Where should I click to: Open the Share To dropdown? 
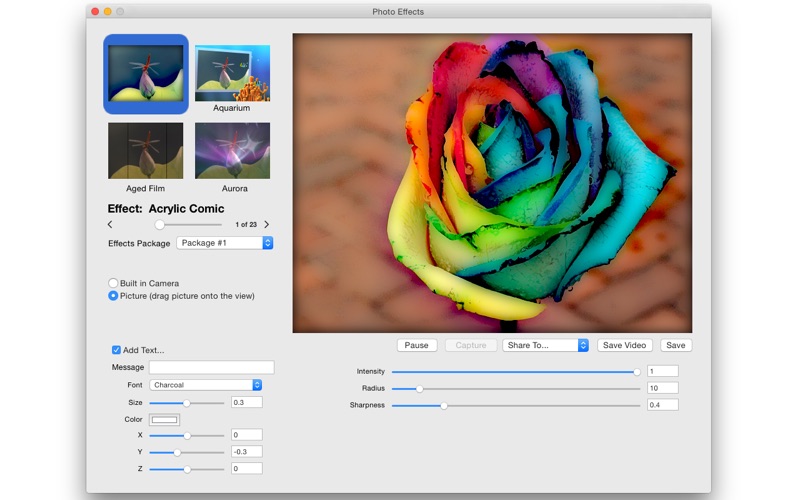(x=545, y=345)
